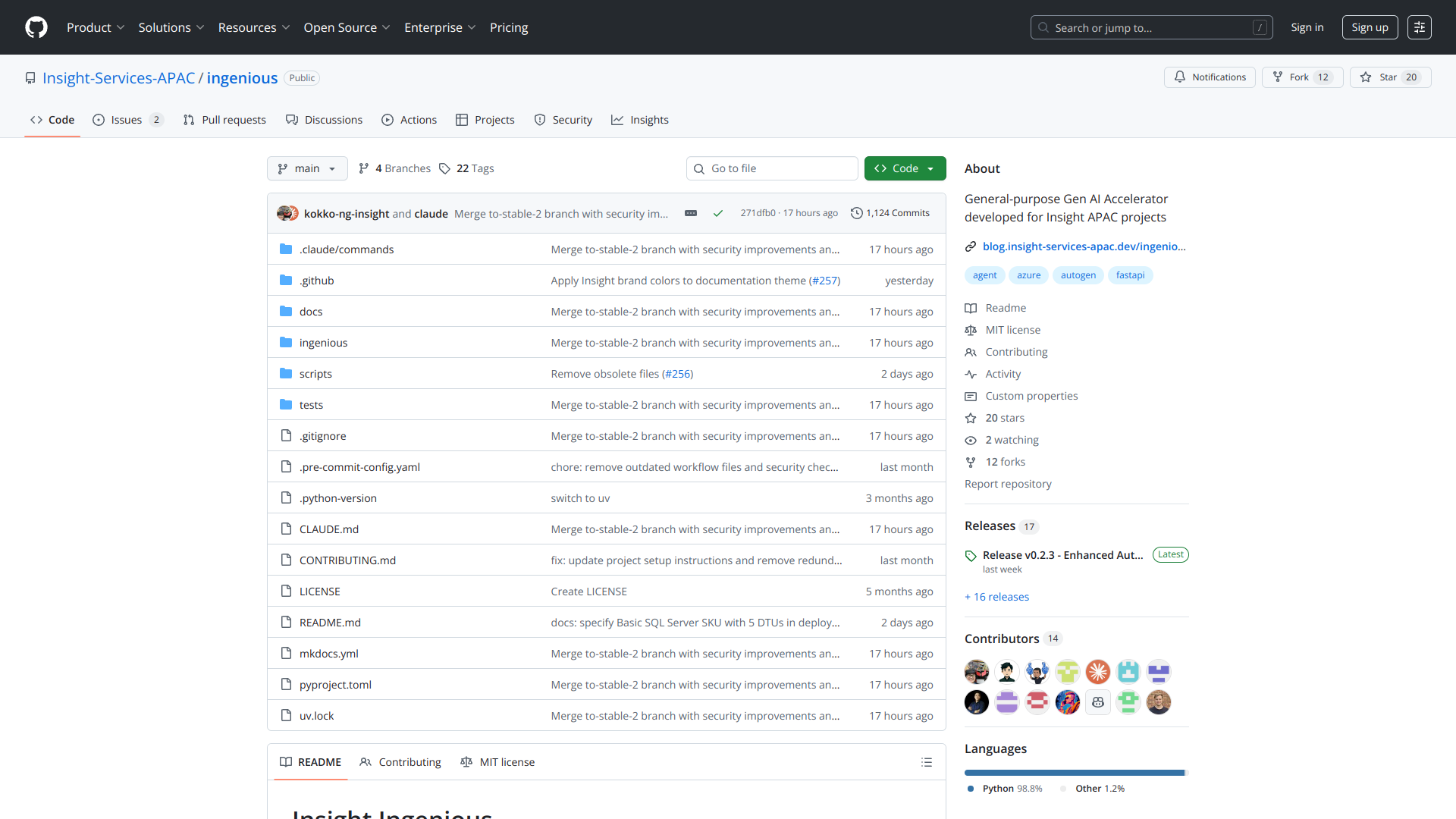This screenshot has height=819, width=1456.
Task: Open the 1,124 Commits history
Action: pyautogui.click(x=890, y=213)
